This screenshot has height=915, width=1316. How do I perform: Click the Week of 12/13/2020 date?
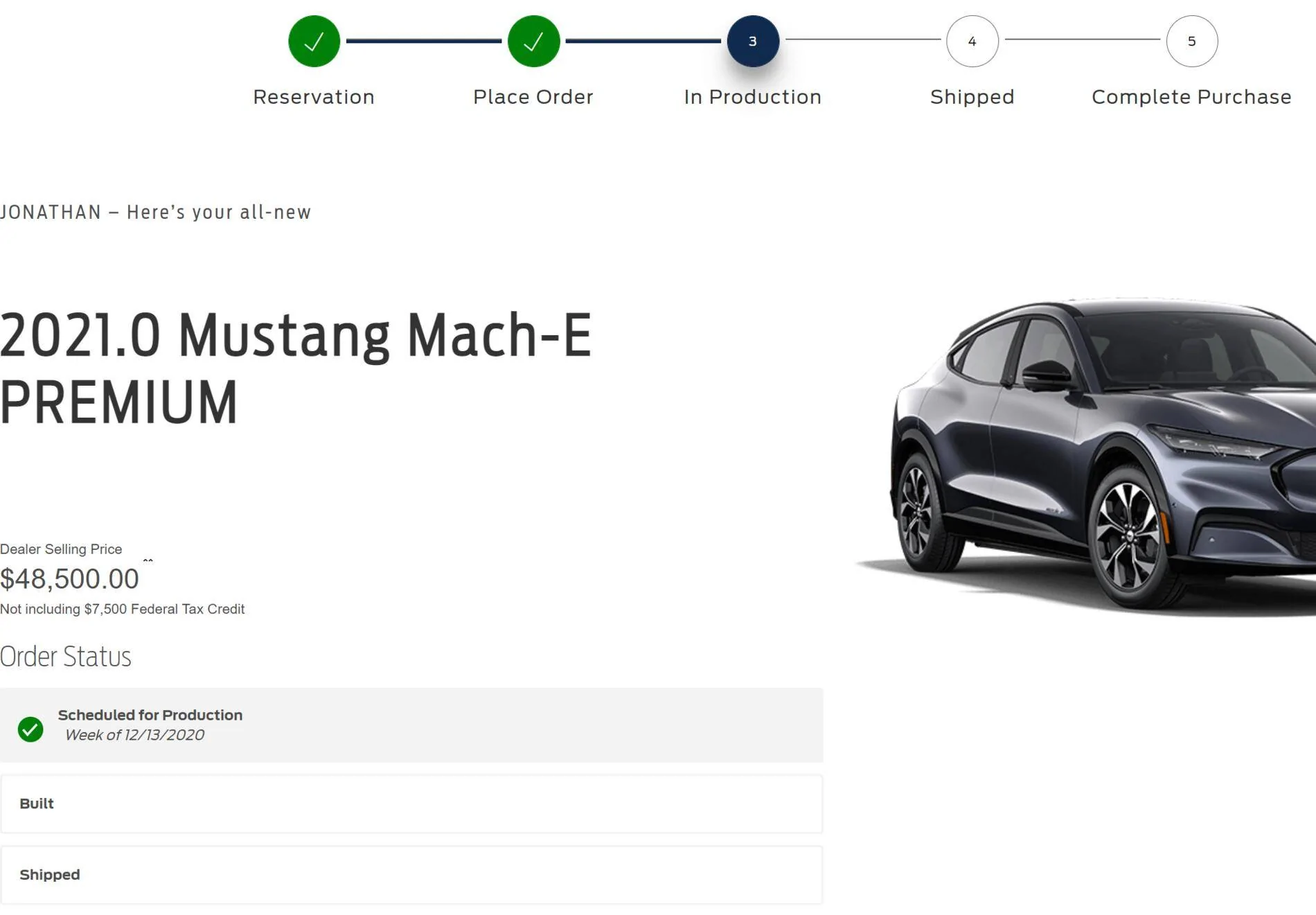[x=134, y=735]
